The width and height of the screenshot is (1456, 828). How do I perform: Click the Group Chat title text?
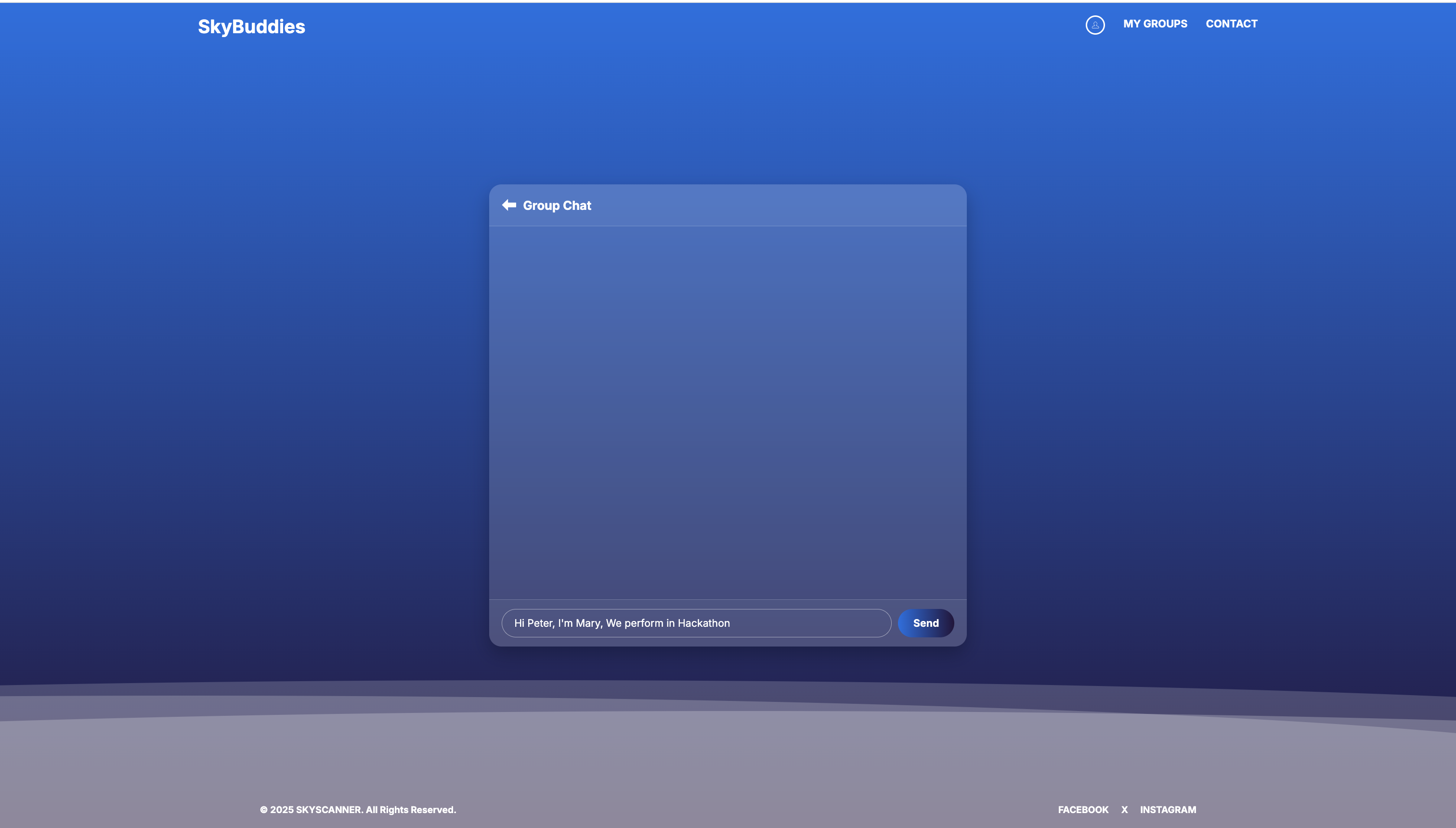pos(557,205)
